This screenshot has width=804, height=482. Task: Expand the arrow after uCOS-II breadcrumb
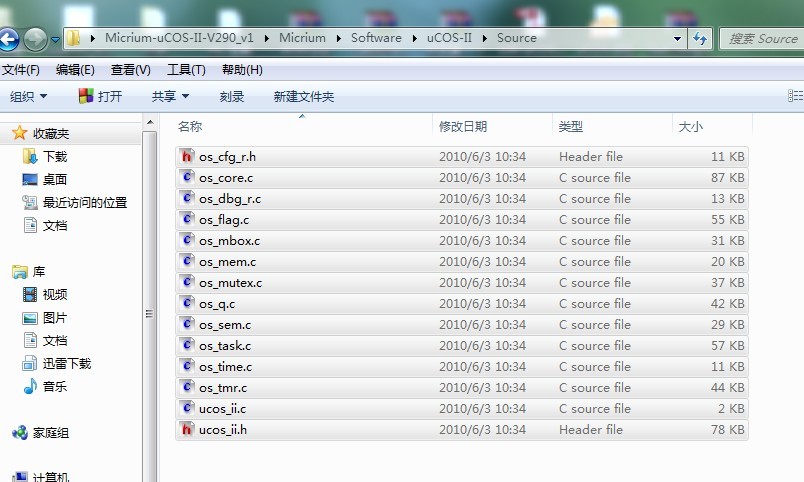point(485,38)
